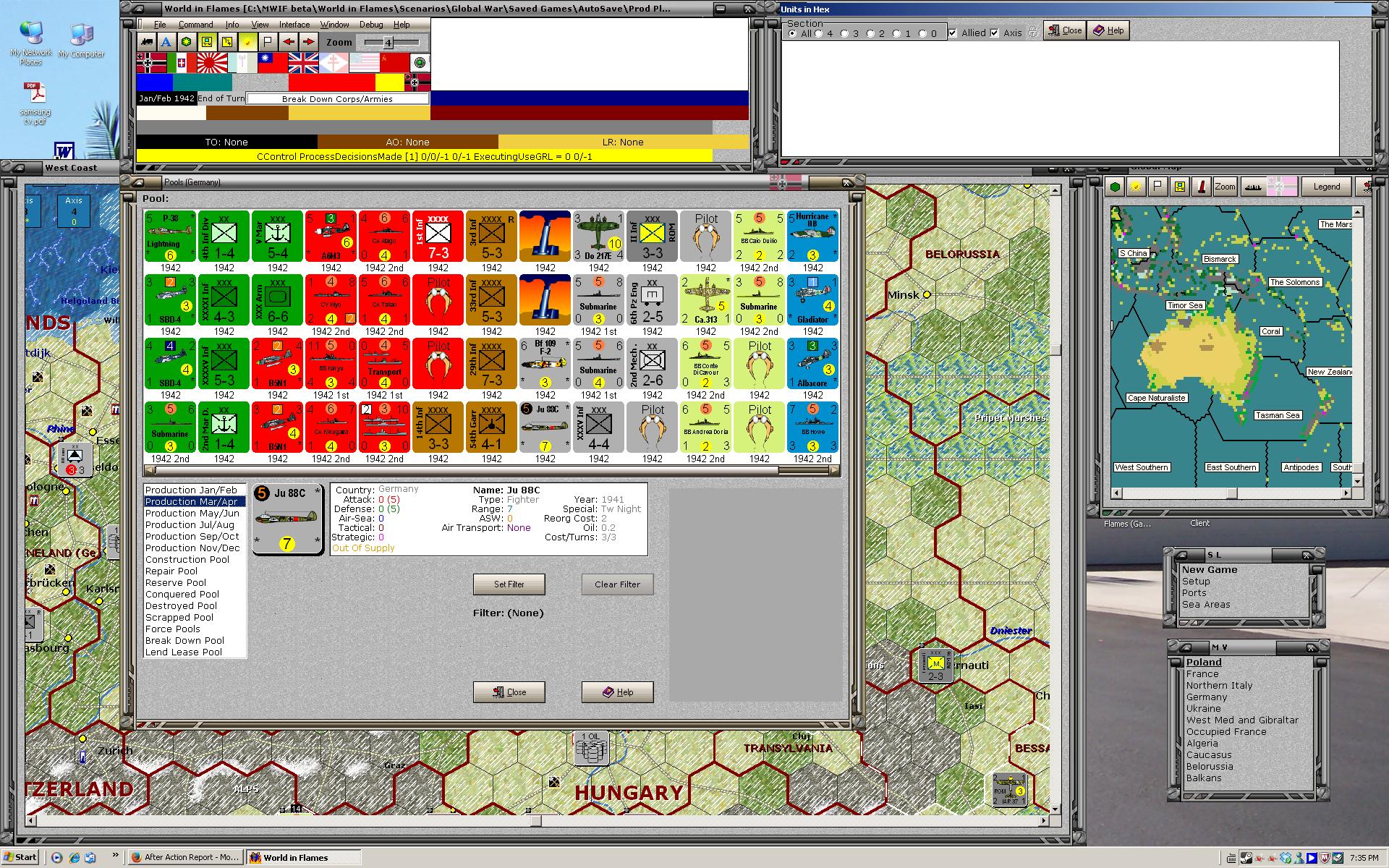Open the Info menu
The height and width of the screenshot is (868, 1389).
click(231, 25)
